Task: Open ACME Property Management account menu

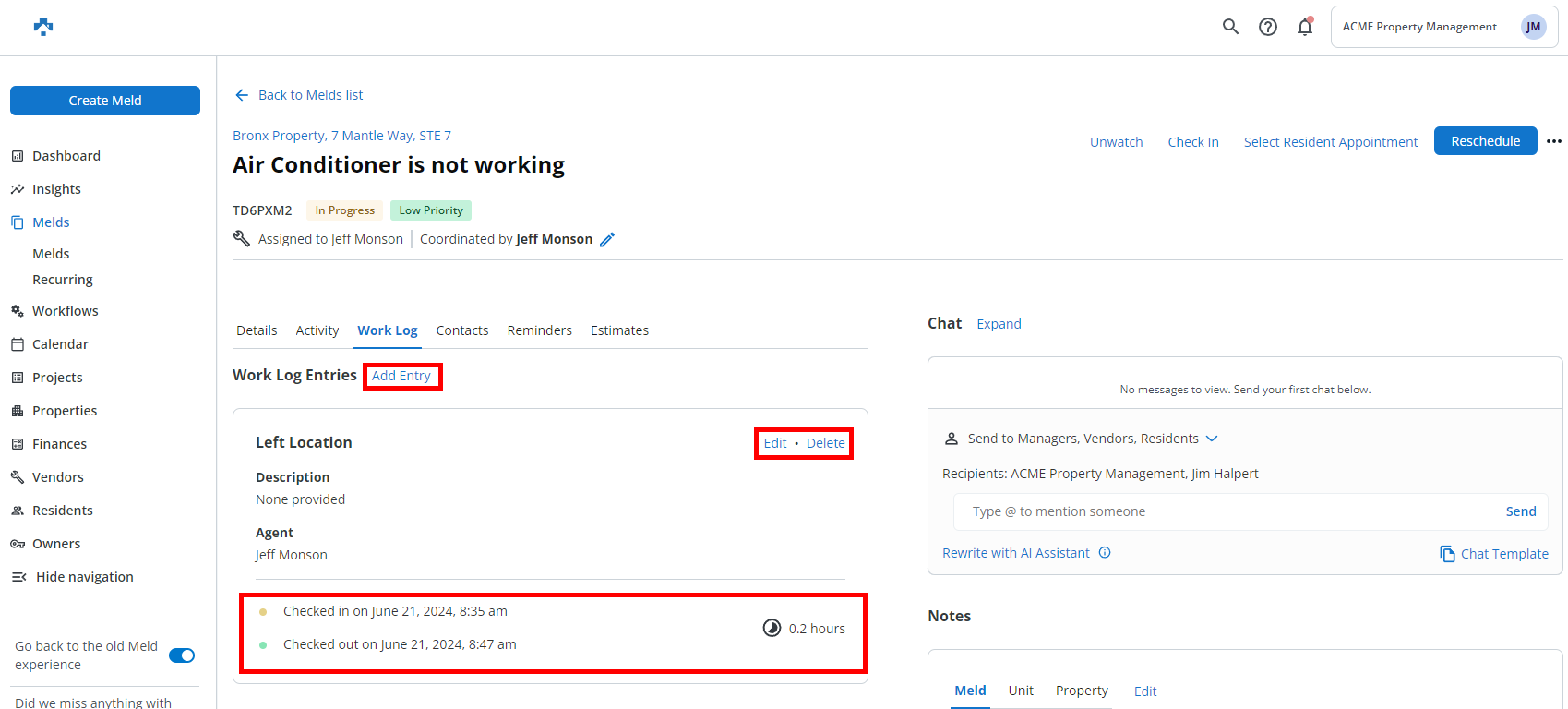Action: point(1443,27)
